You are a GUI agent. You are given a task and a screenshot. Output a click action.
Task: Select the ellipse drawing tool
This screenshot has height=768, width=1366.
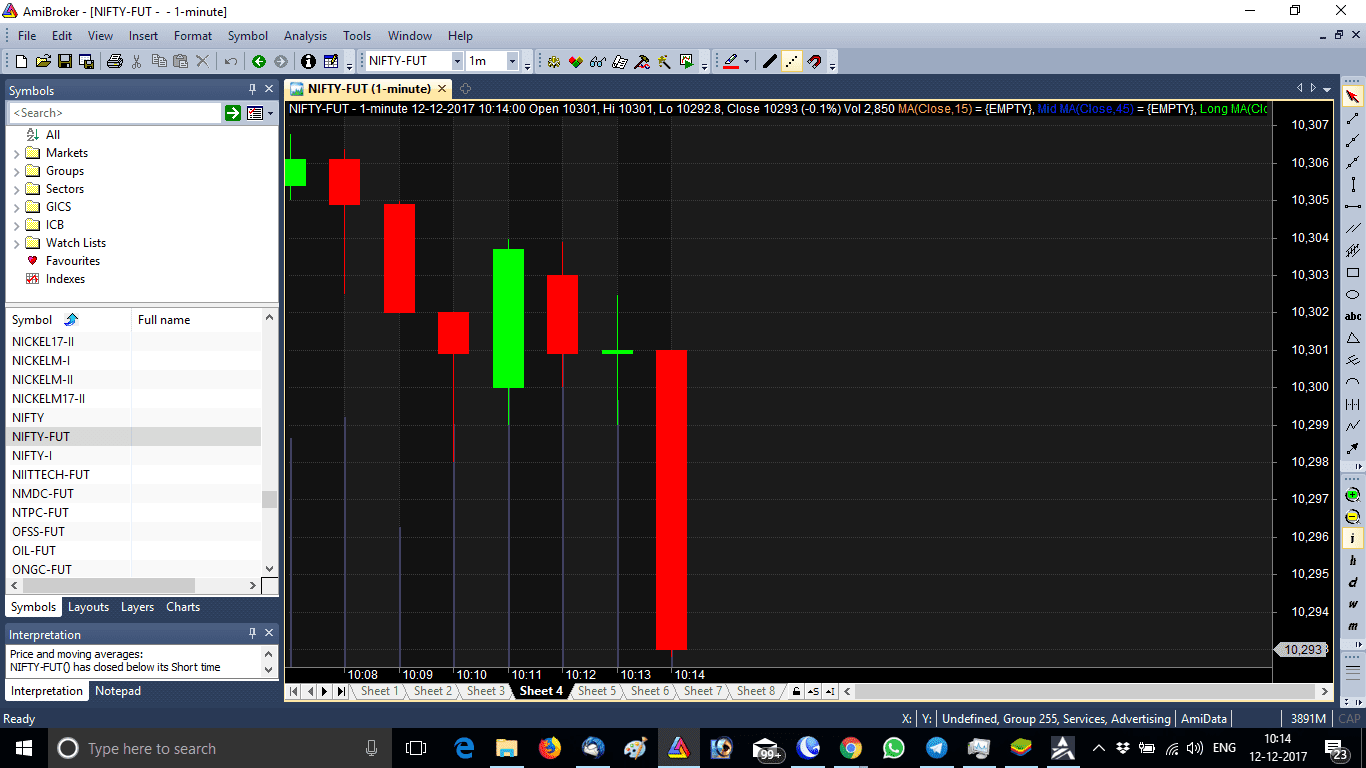click(x=1353, y=295)
